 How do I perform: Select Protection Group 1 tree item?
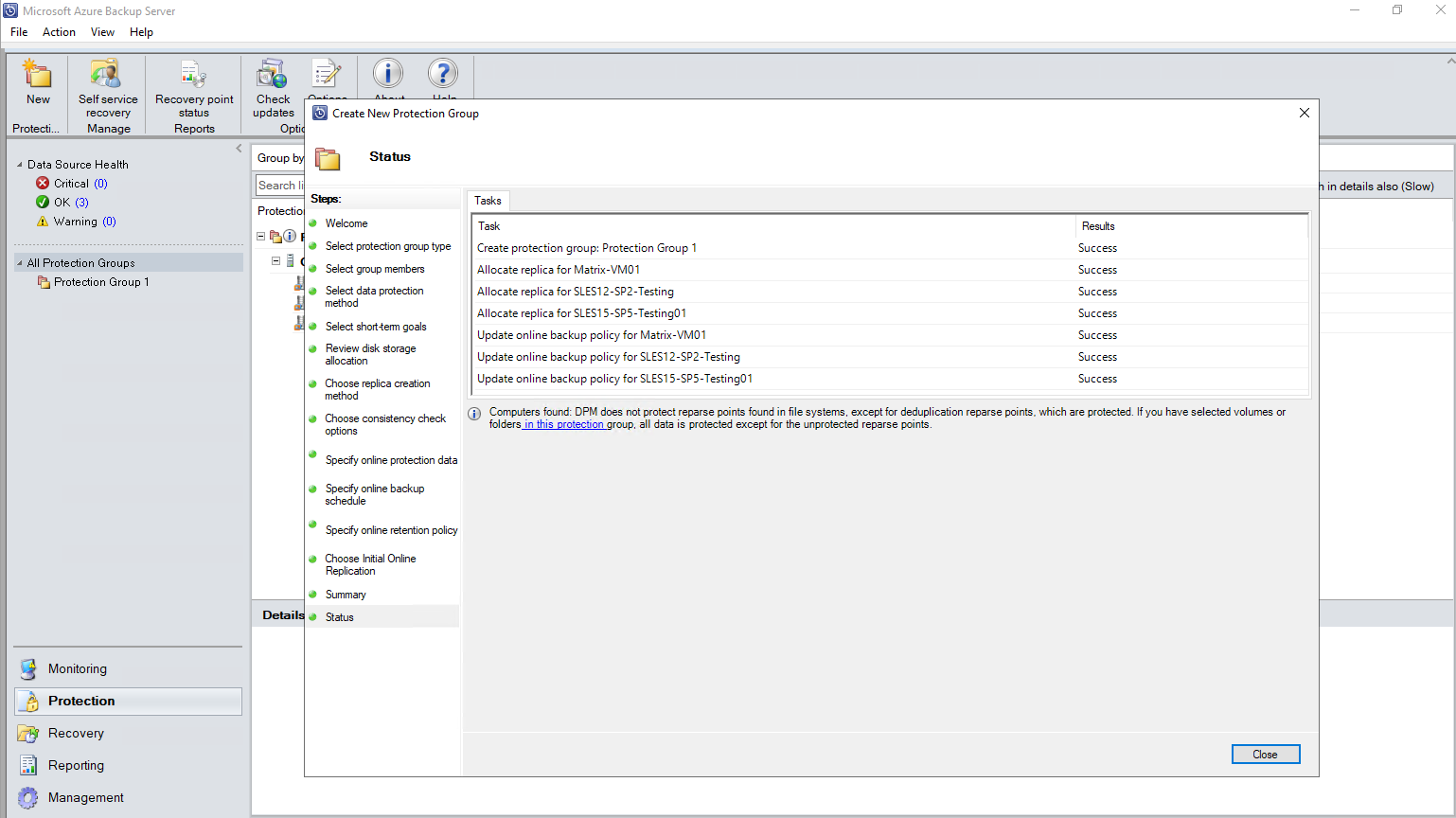(x=101, y=282)
